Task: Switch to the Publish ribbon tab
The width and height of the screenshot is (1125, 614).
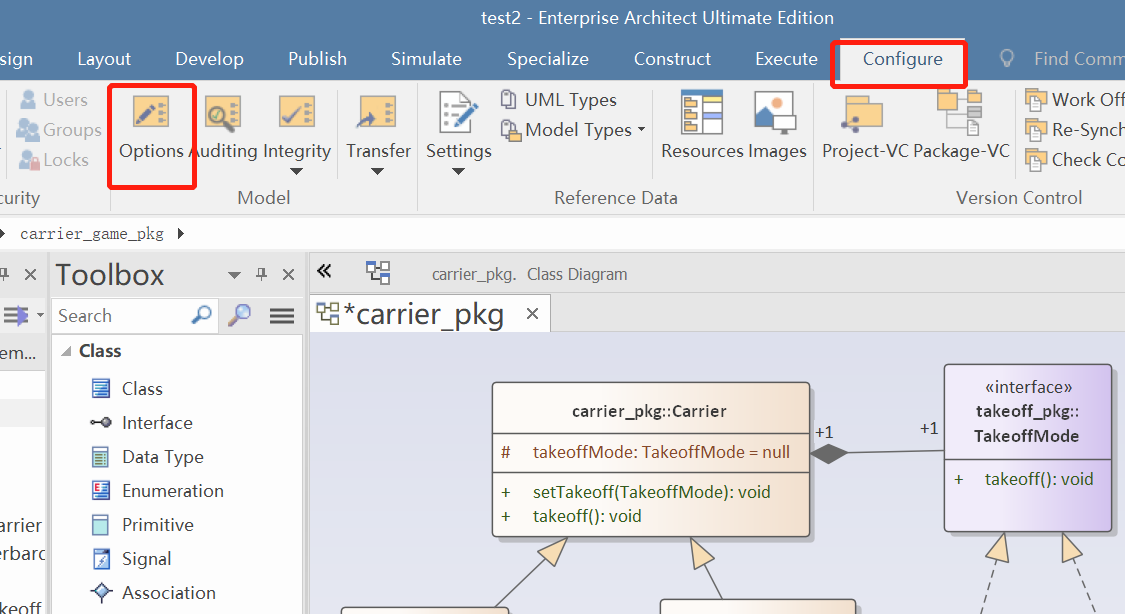Action: point(317,59)
